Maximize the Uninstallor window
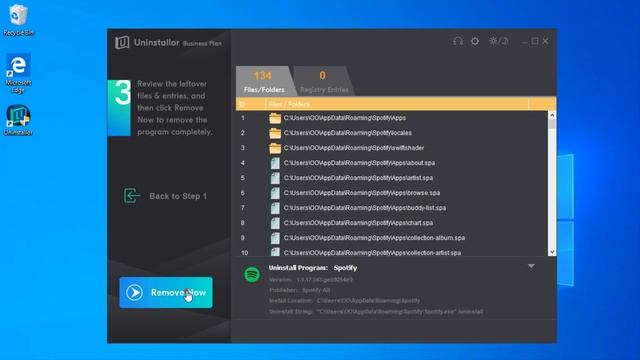 click(535, 41)
